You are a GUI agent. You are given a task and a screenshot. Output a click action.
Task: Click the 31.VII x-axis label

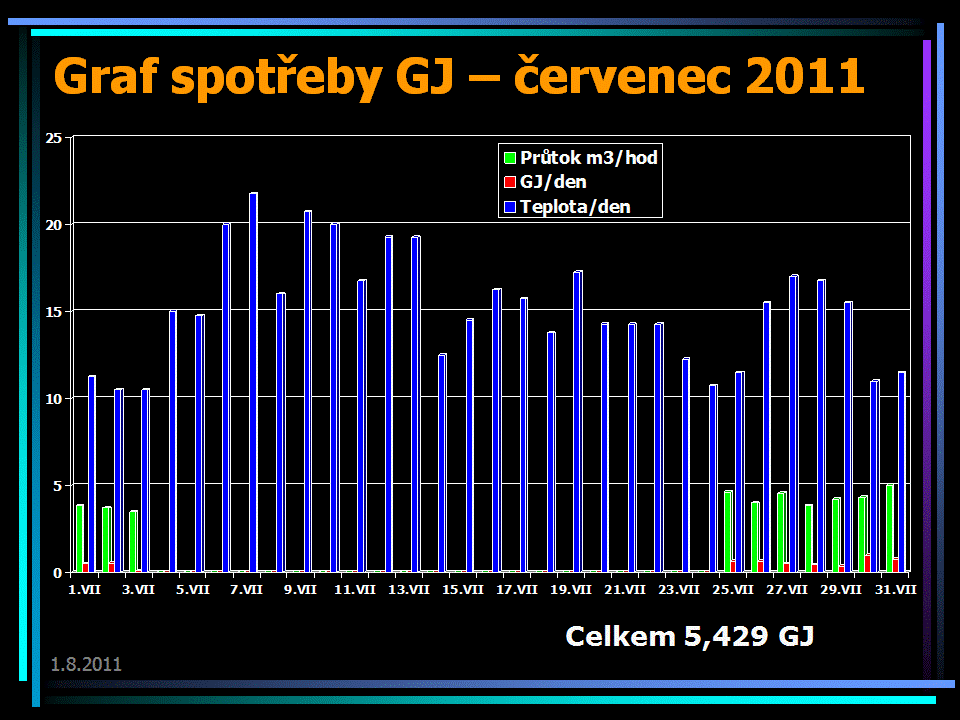point(895,590)
